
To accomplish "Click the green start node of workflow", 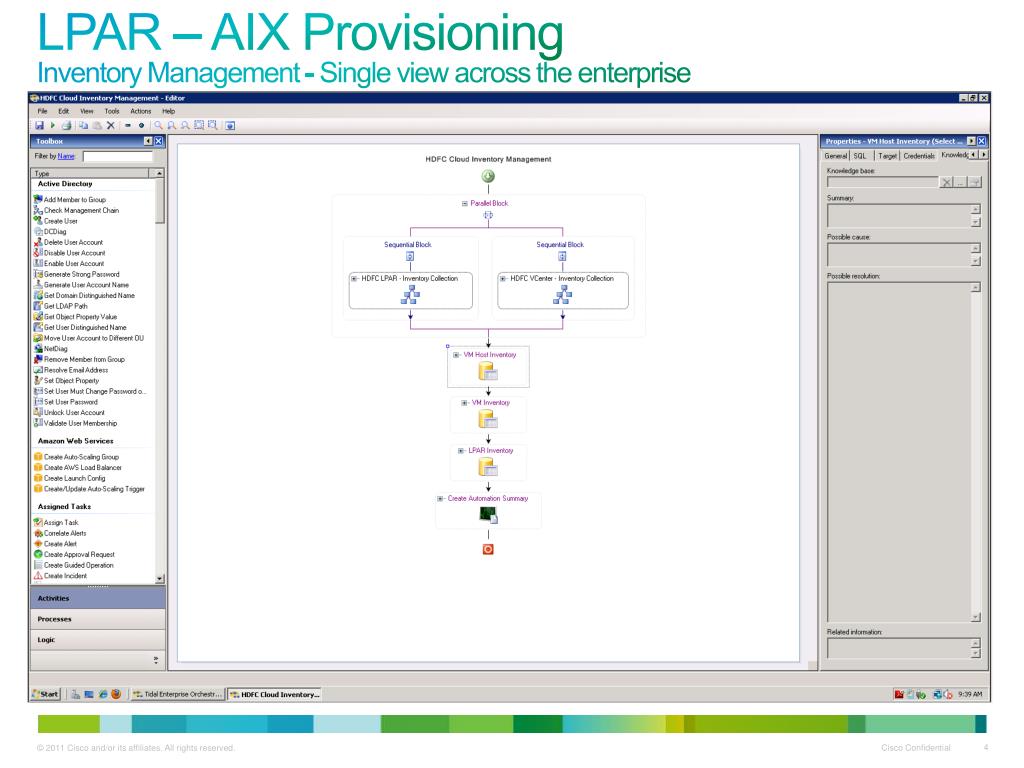I will (488, 176).
